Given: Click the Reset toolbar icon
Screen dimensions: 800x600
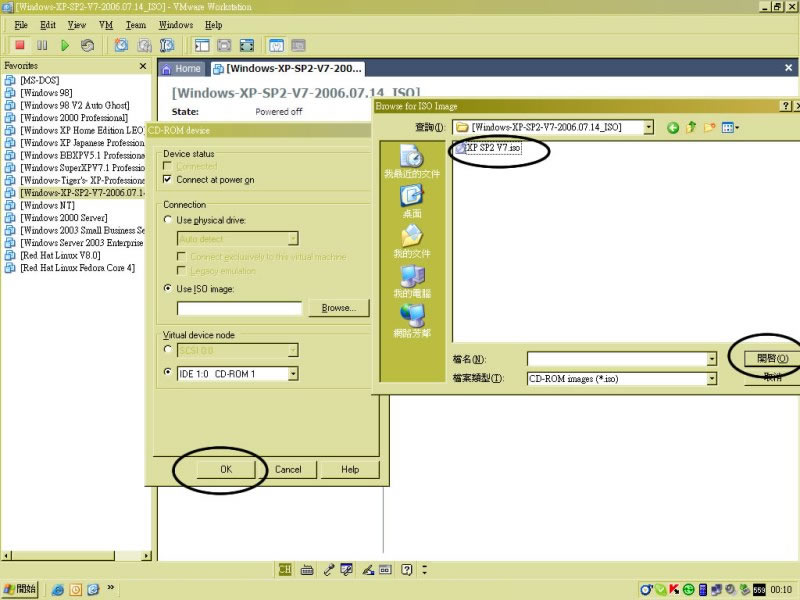Looking at the screenshot, I should pyautogui.click(x=88, y=45).
